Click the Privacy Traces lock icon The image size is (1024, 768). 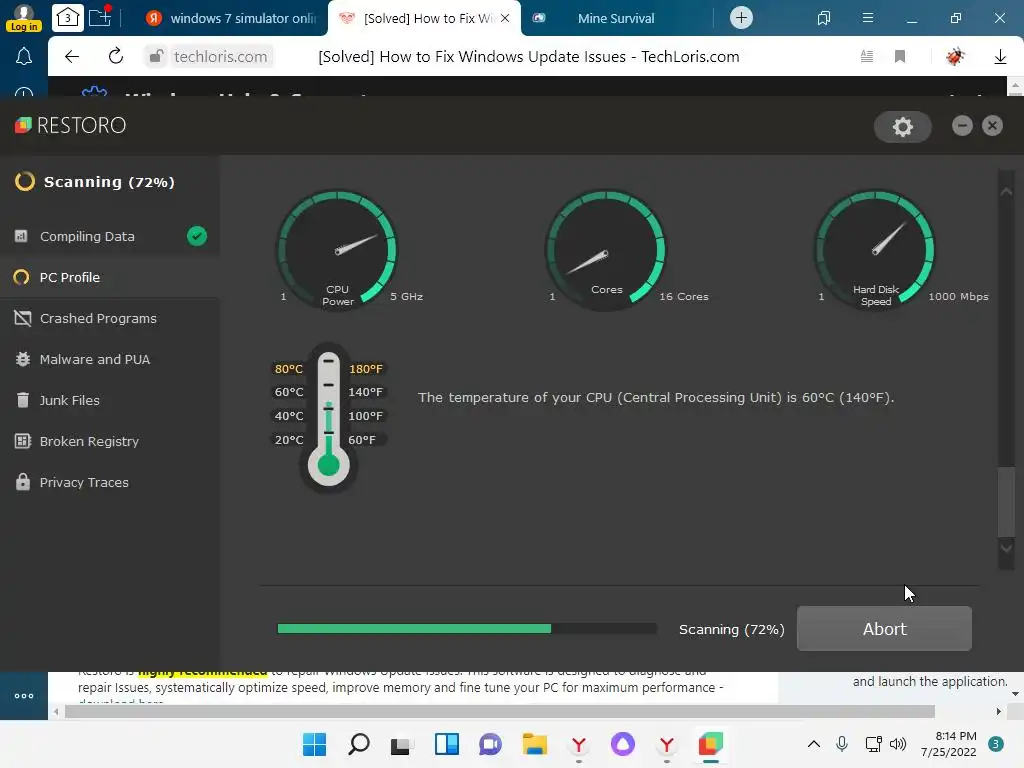pos(22,482)
